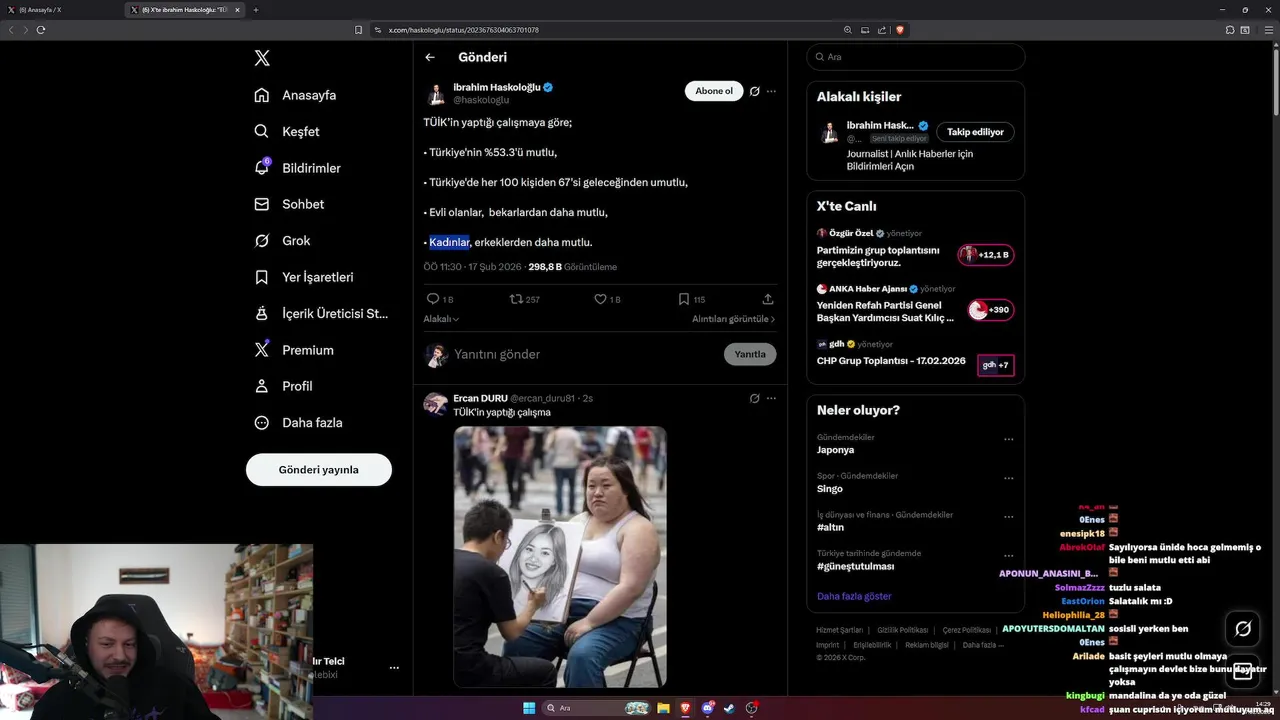
Task: Open Steam from taskbar
Action: point(729,708)
